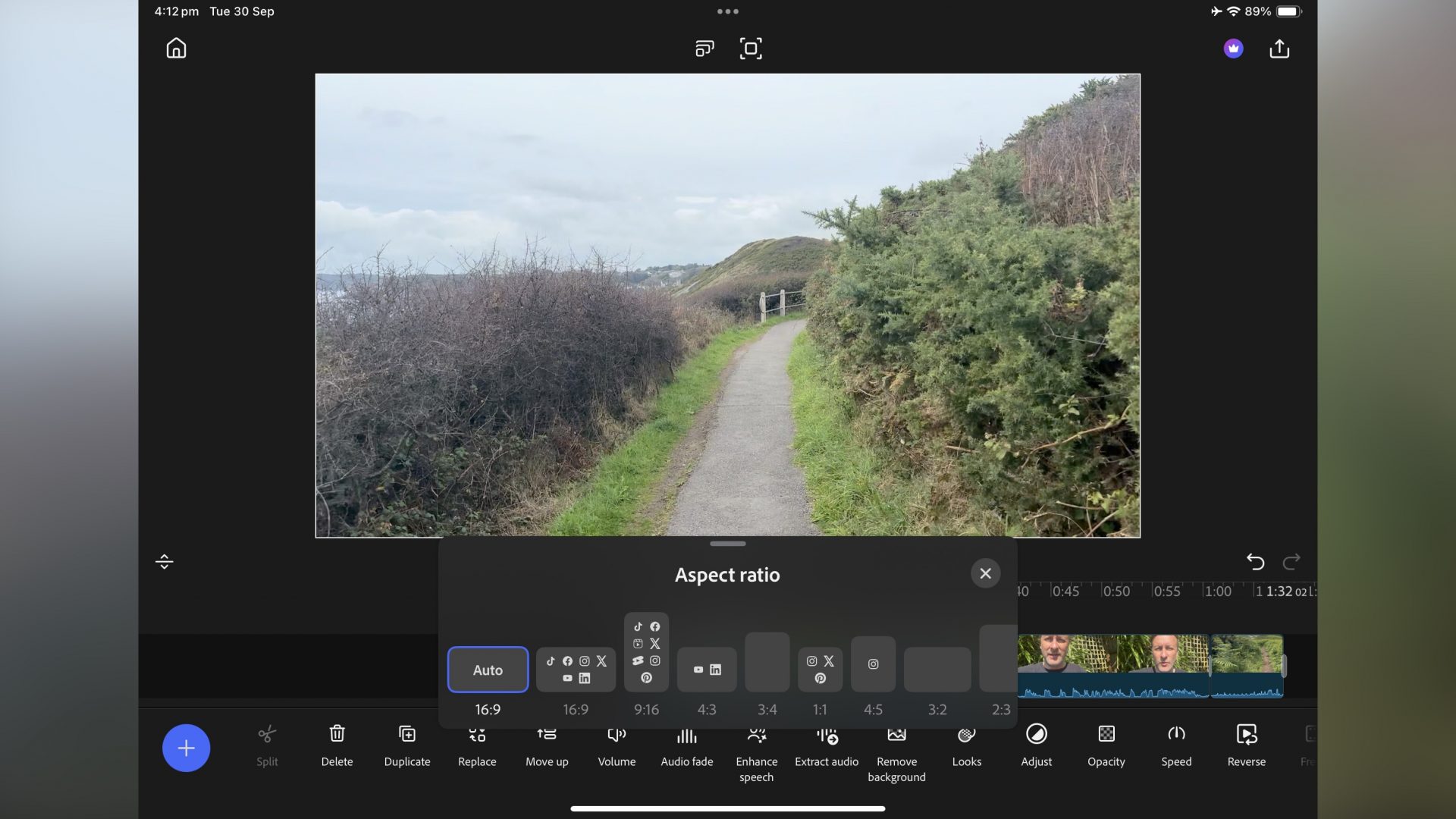Select the Split tool

pos(267,747)
